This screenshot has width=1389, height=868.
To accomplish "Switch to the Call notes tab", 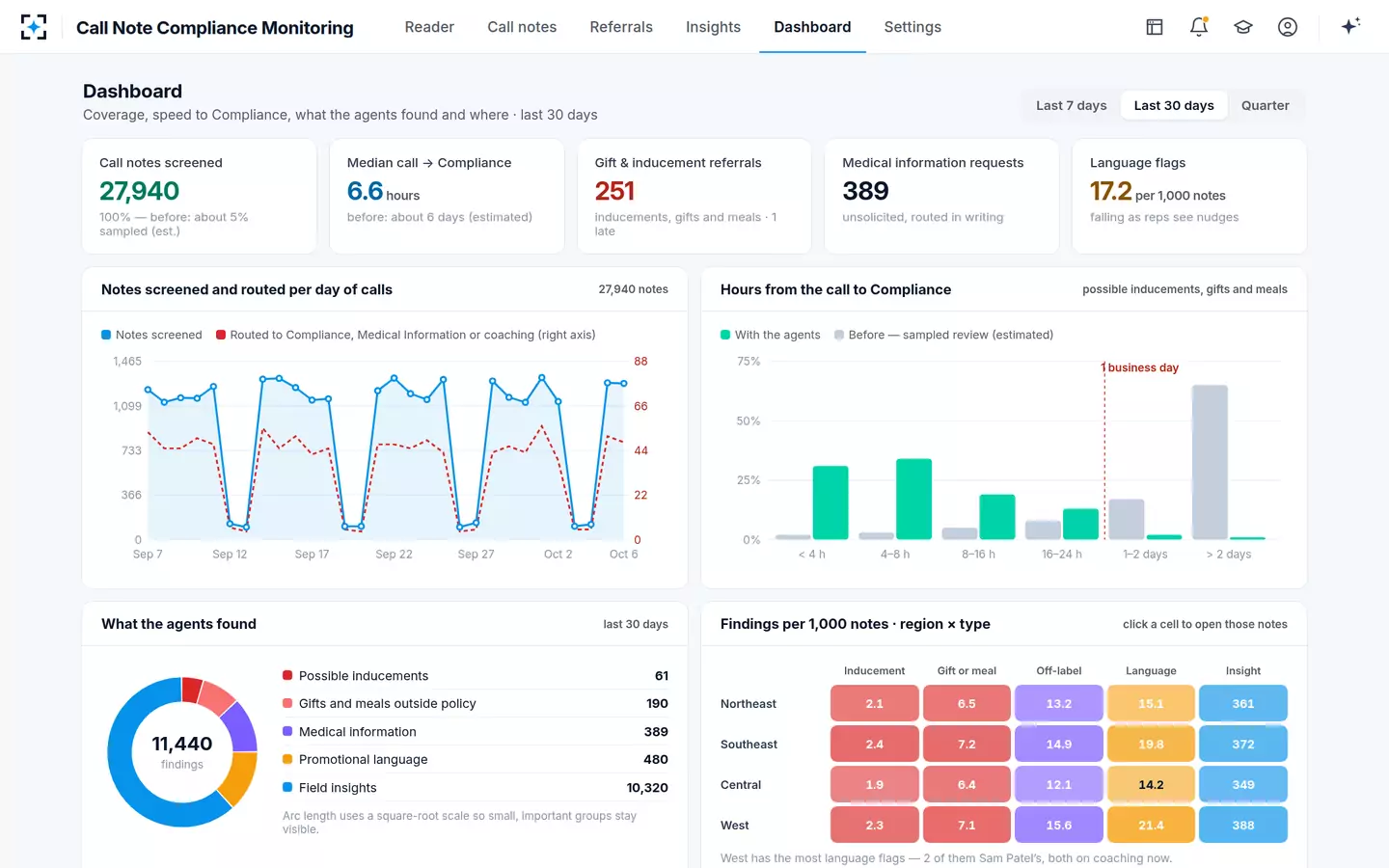I will pos(522,27).
